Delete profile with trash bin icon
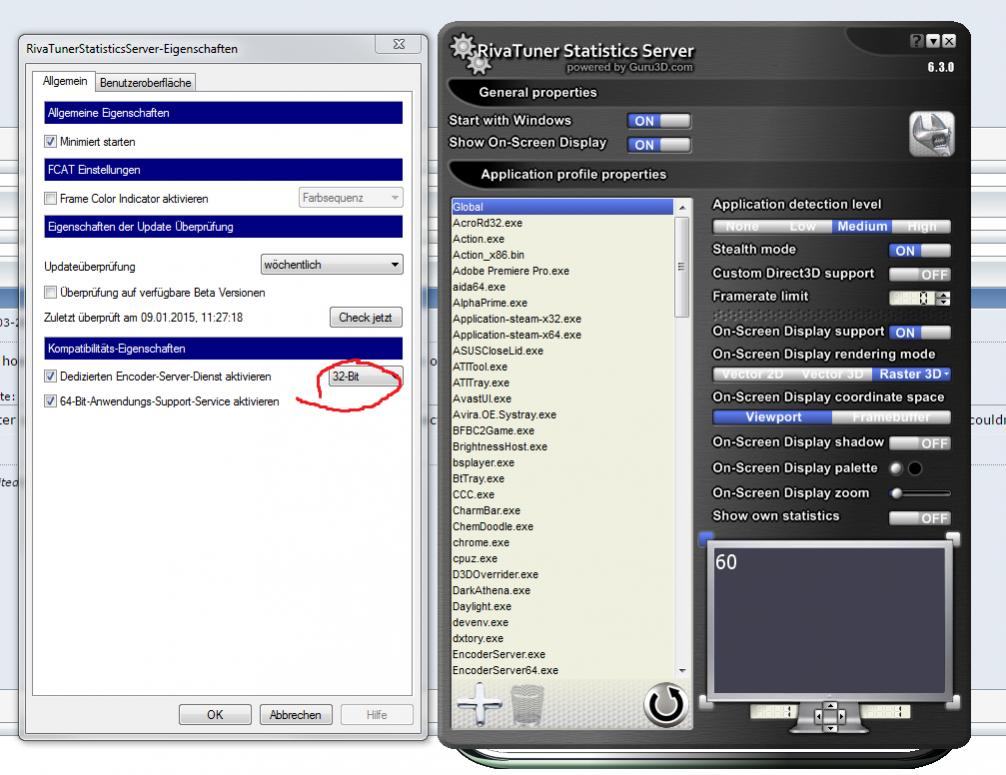Image resolution: width=1006 pixels, height=775 pixels. point(527,704)
